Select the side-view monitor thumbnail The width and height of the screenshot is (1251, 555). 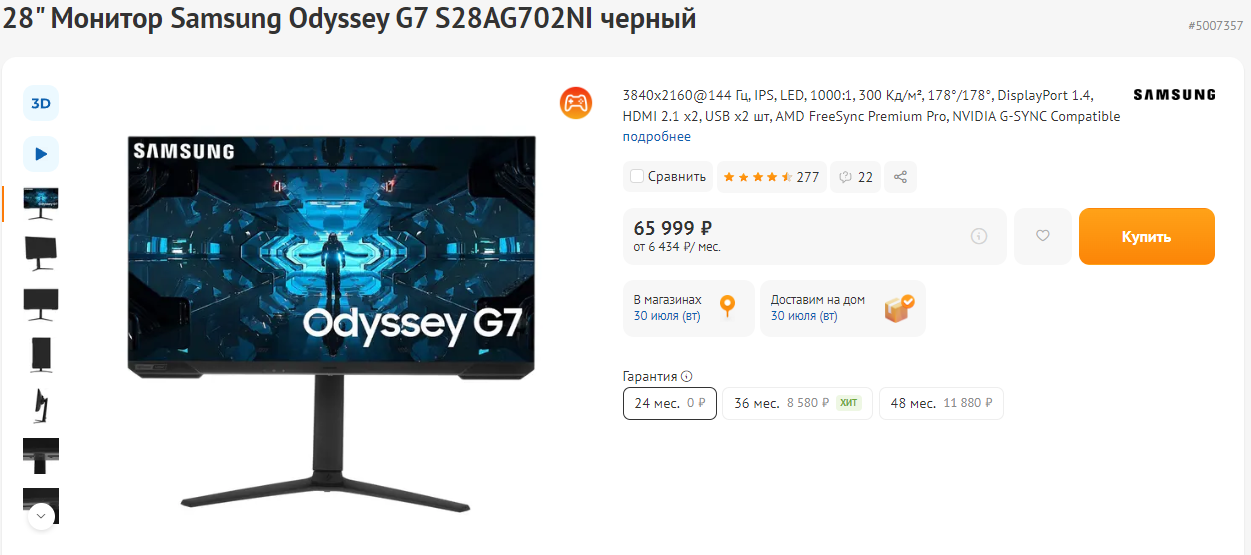click(x=41, y=404)
